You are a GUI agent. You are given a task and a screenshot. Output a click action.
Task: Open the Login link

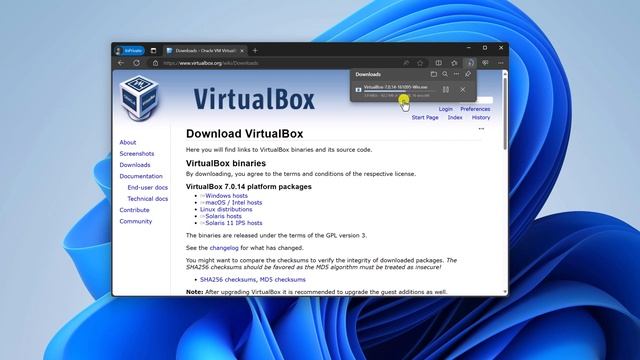(x=445, y=109)
